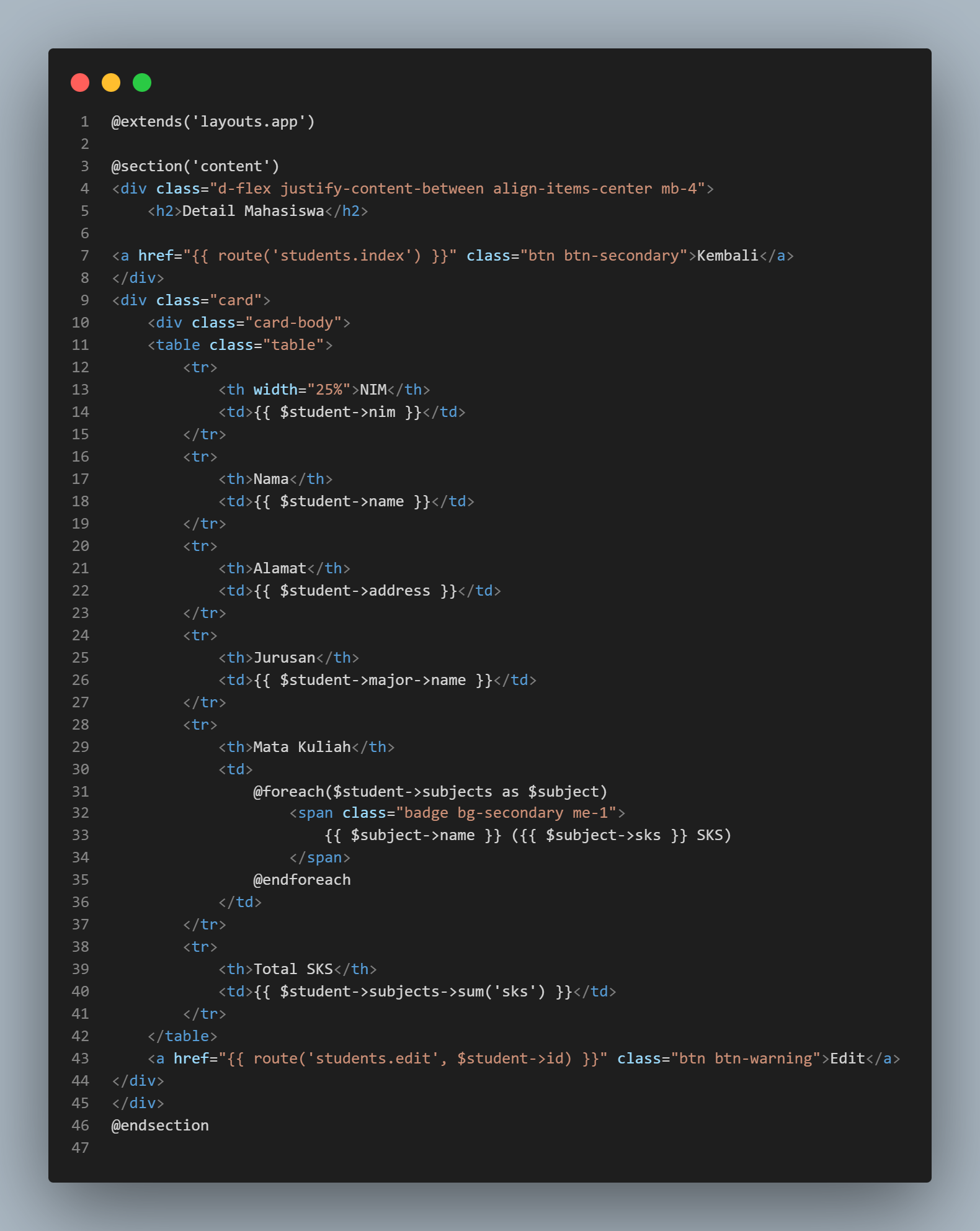The height and width of the screenshot is (1231, 980).
Task: Click the lone <td> tag on line 30
Action: click(236, 769)
